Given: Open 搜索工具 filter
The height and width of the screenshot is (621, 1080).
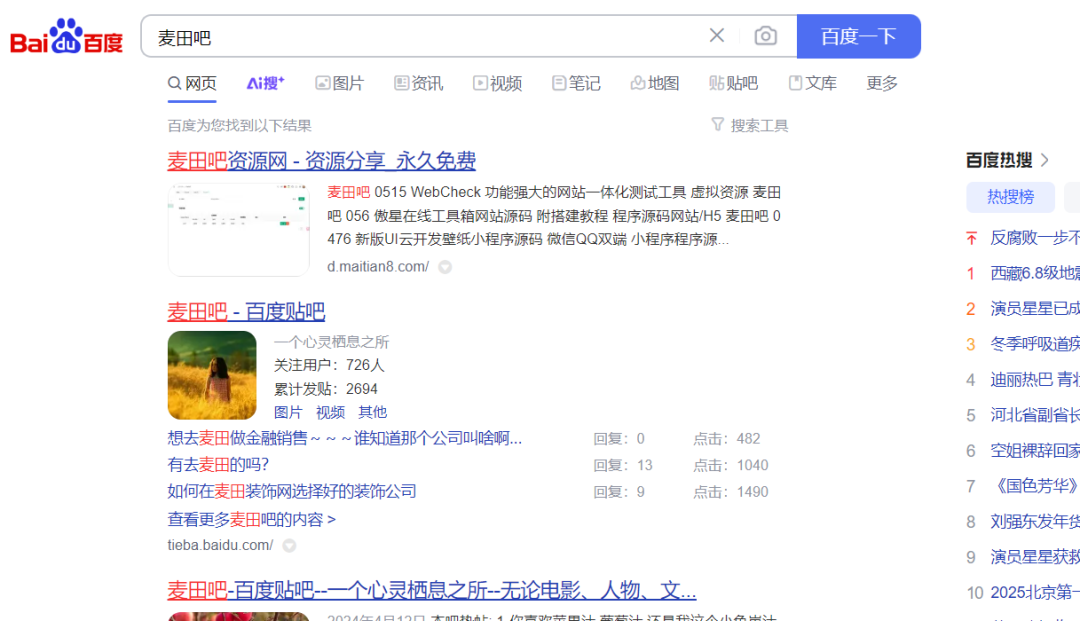Looking at the screenshot, I should tap(749, 125).
